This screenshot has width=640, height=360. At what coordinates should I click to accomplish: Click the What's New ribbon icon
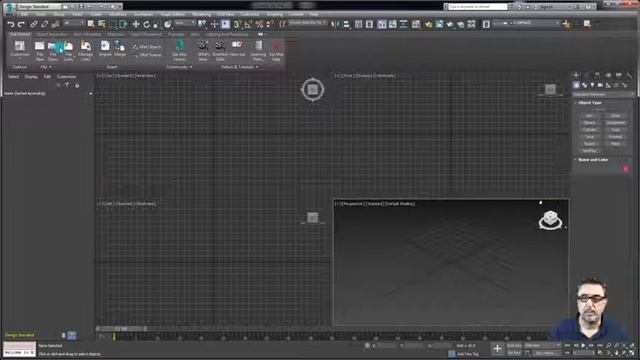pos(203,51)
